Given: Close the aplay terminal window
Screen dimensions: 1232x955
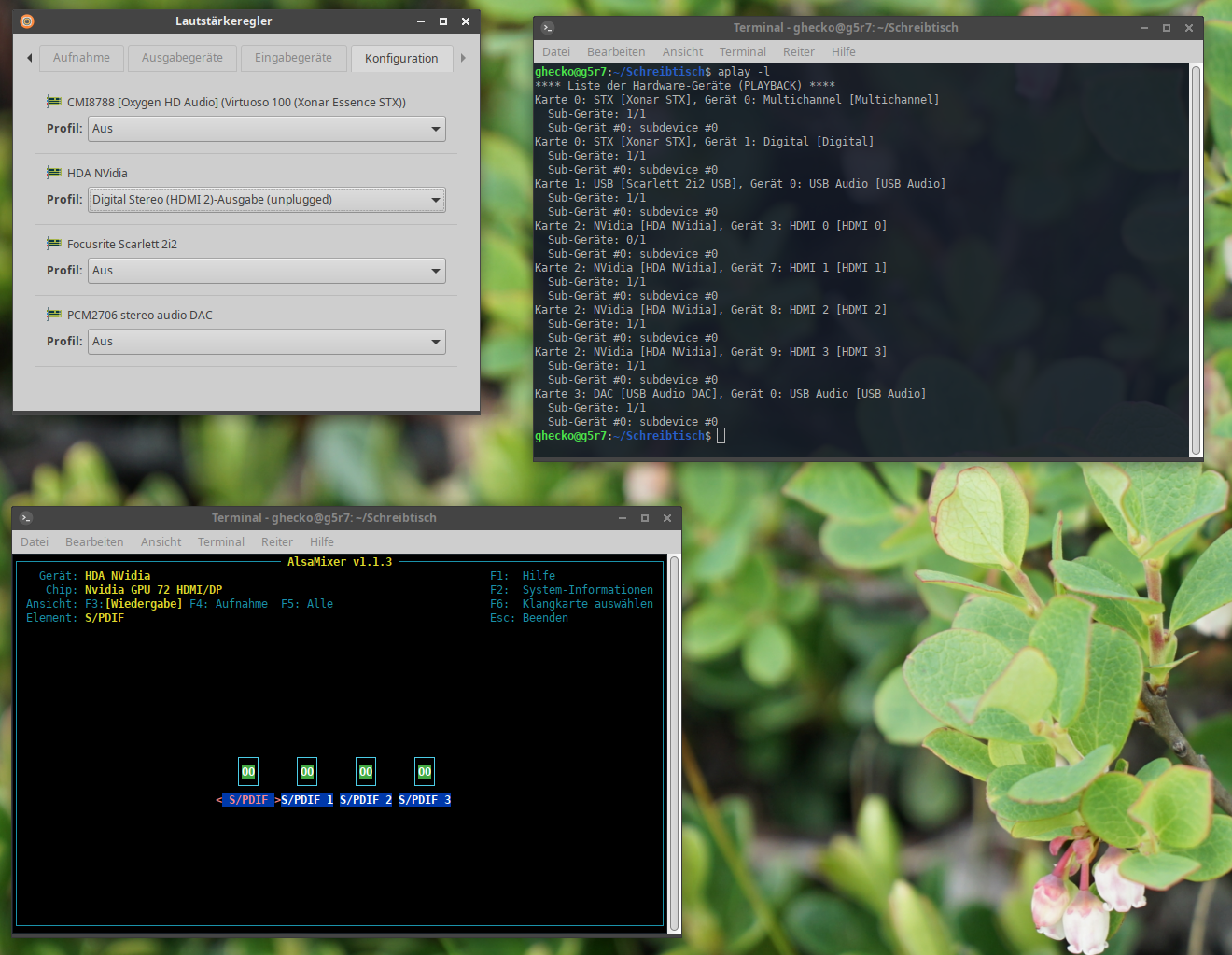Looking at the screenshot, I should pos(1189,28).
